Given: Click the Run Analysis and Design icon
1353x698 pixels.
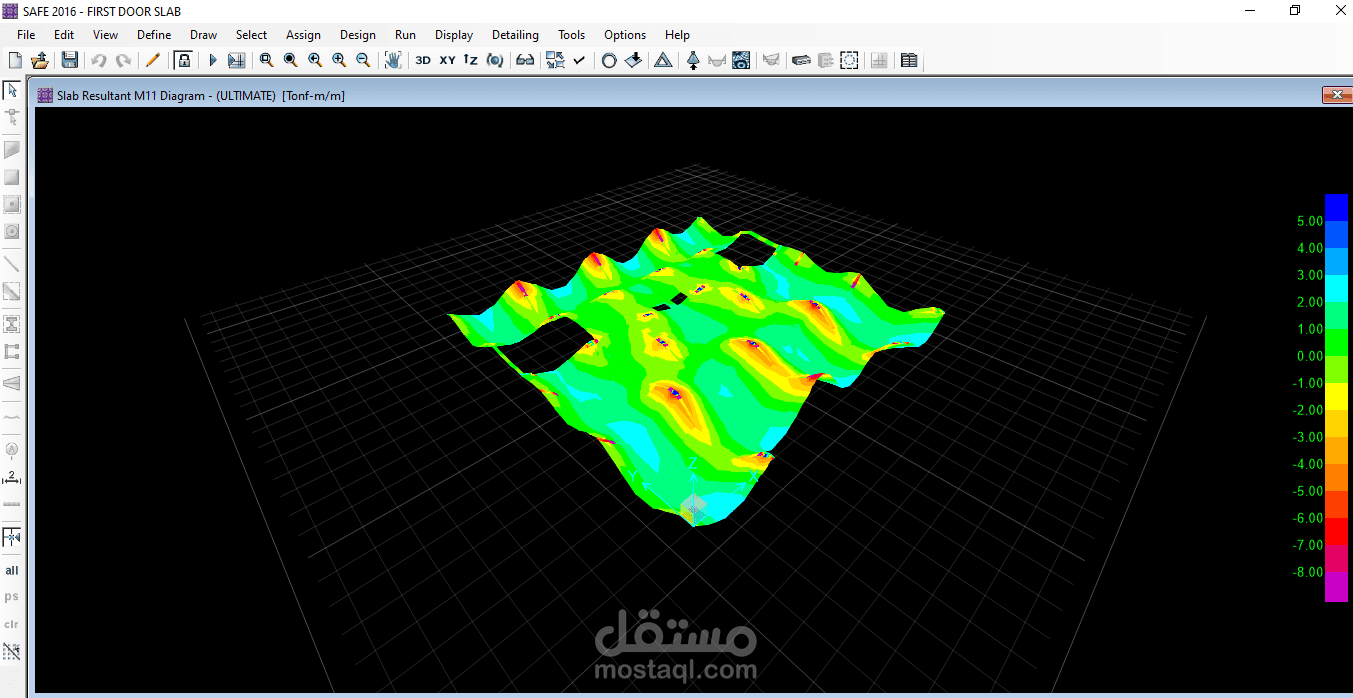Looking at the screenshot, I should 236,60.
